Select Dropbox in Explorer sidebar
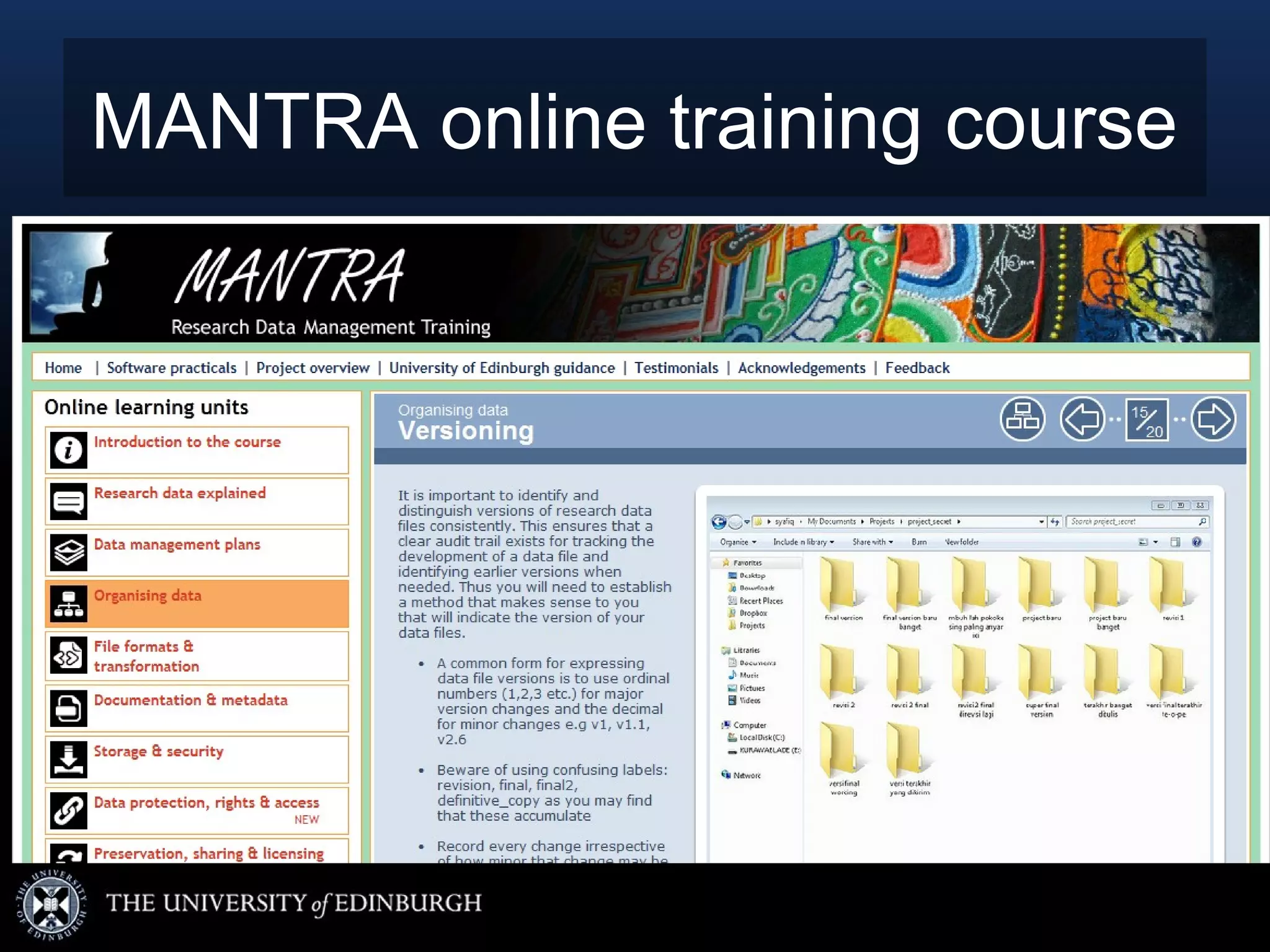Image resolution: width=1270 pixels, height=952 pixels. (x=747, y=613)
